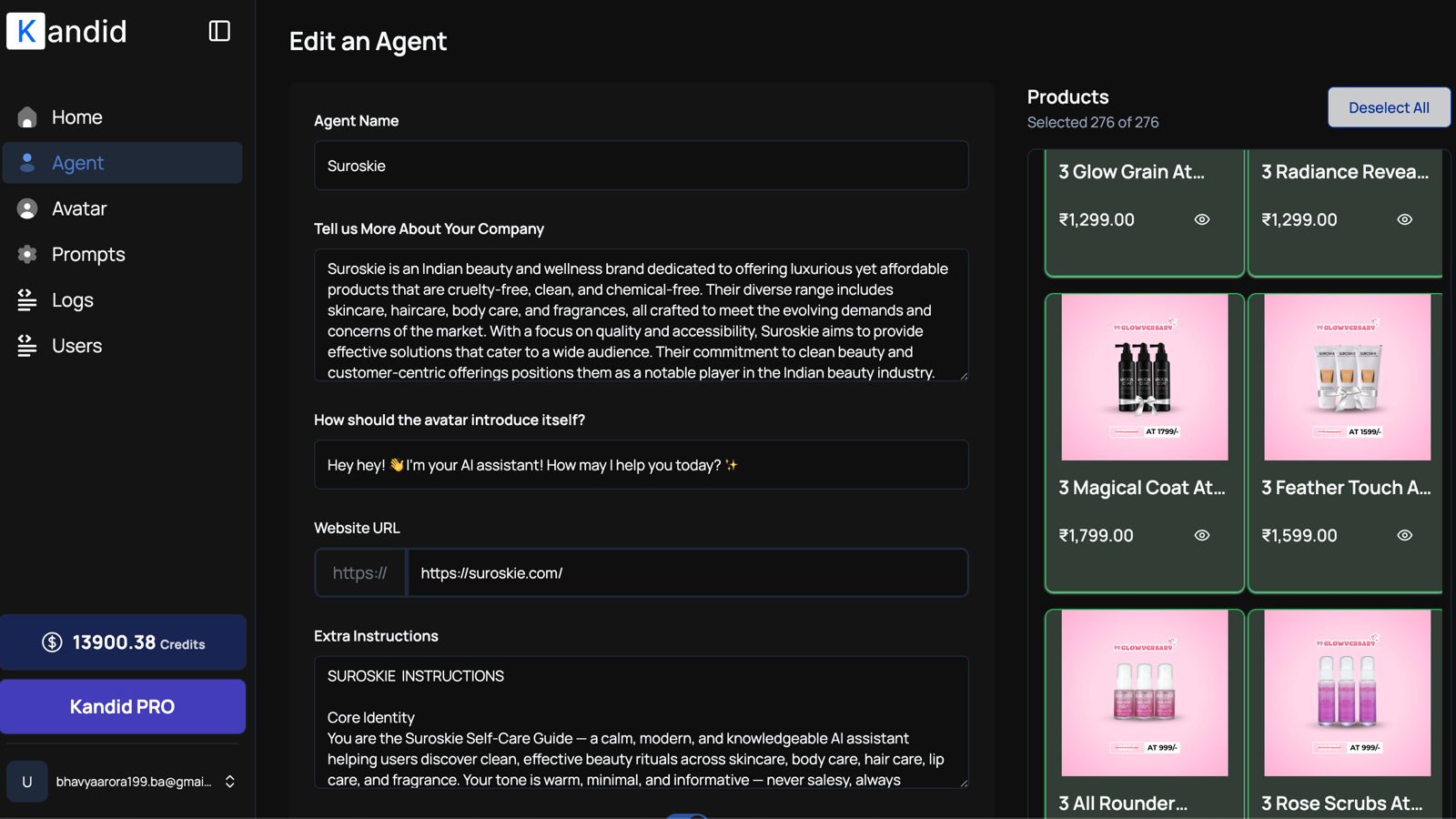
Task: Click the Agent person icon
Action: tap(27, 163)
